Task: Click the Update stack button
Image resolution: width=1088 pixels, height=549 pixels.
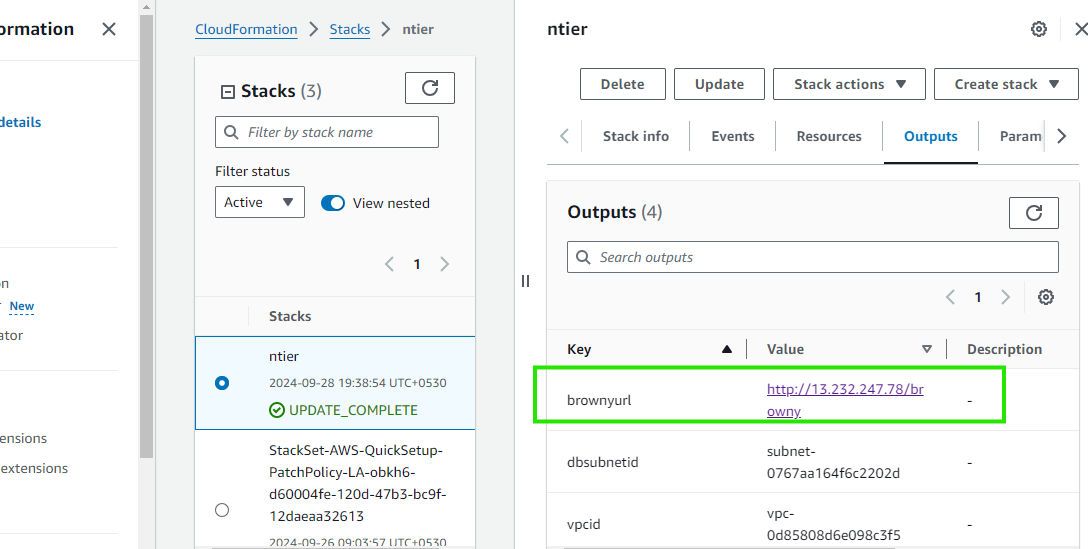Action: tap(720, 84)
